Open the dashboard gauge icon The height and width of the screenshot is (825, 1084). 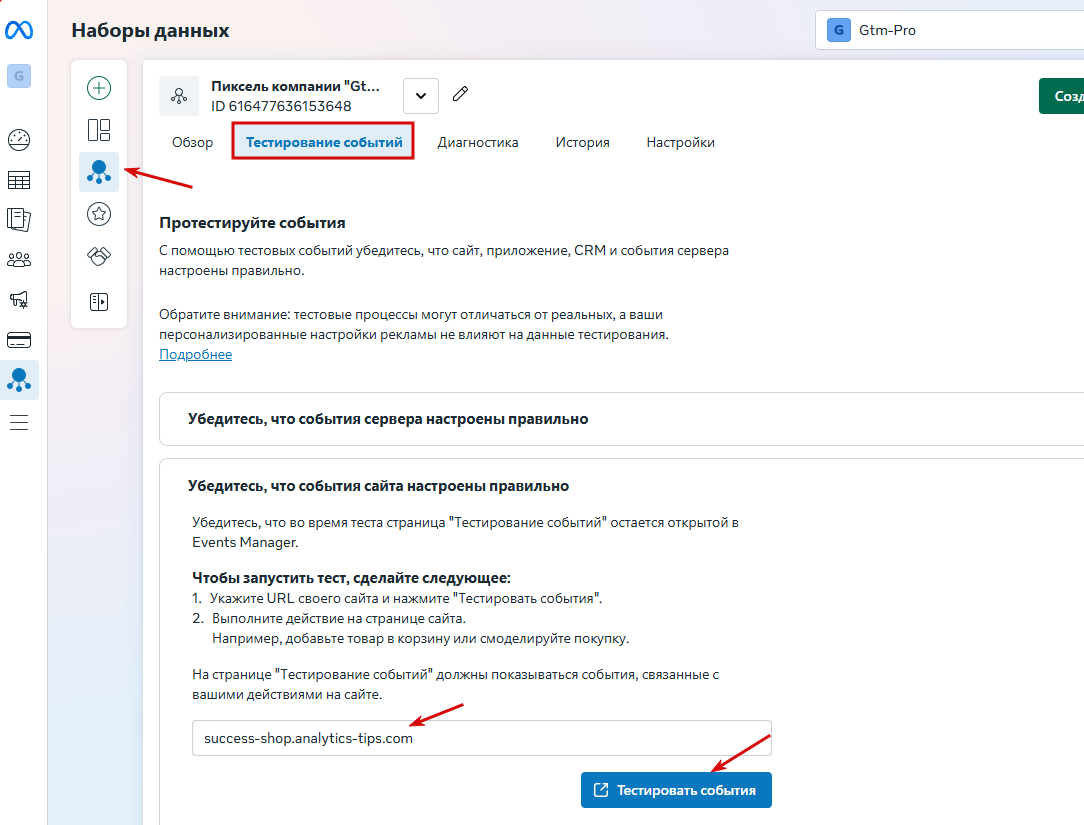click(x=19, y=140)
